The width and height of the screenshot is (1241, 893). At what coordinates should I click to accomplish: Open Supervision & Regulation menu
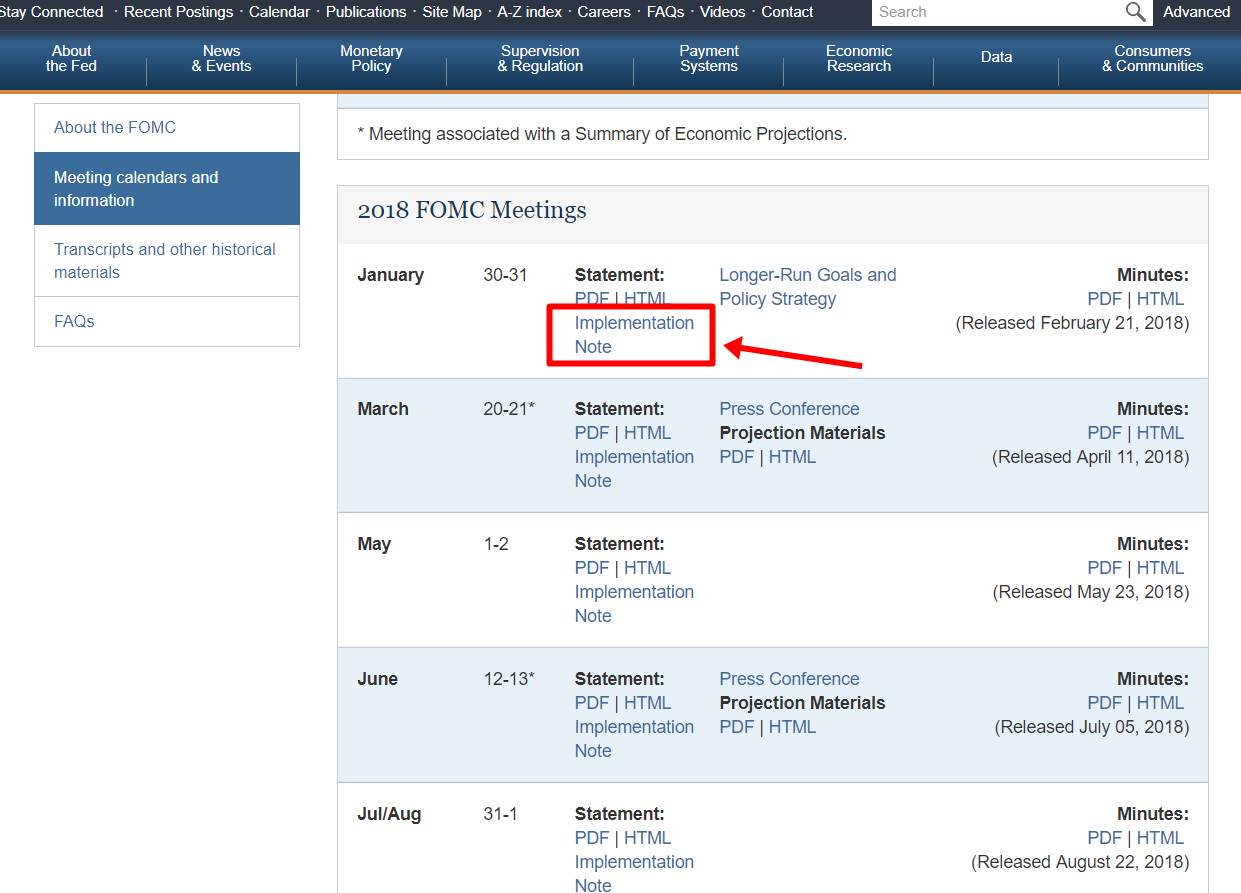pyautogui.click(x=540, y=58)
